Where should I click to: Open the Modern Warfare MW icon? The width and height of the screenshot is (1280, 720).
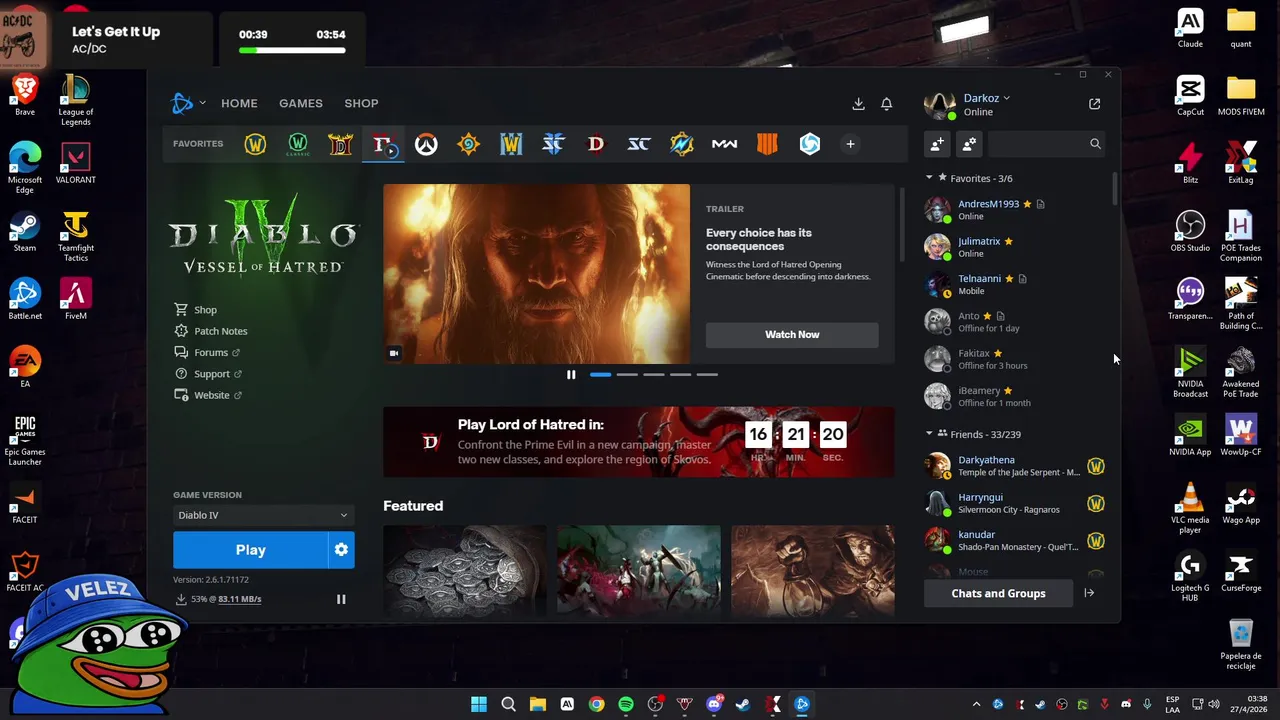pos(724,144)
